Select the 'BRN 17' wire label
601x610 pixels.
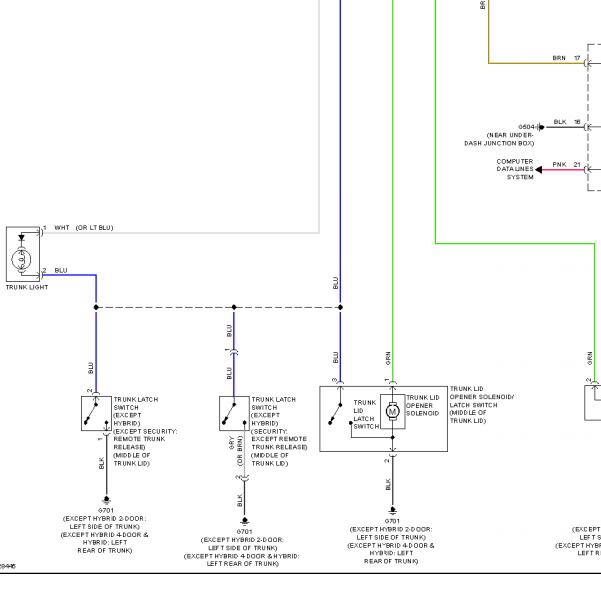(566, 58)
